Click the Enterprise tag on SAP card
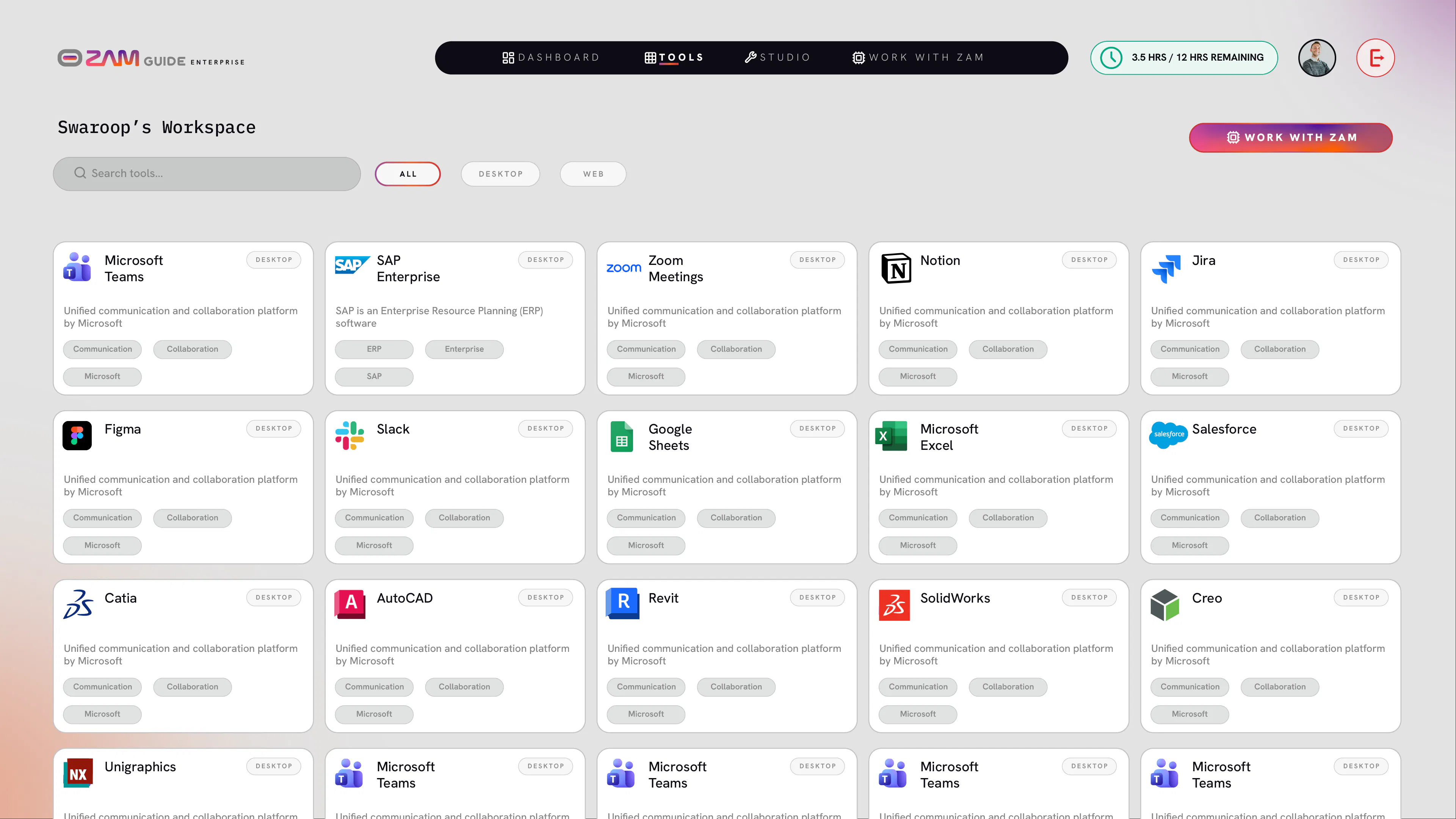Image resolution: width=1456 pixels, height=819 pixels. [464, 349]
